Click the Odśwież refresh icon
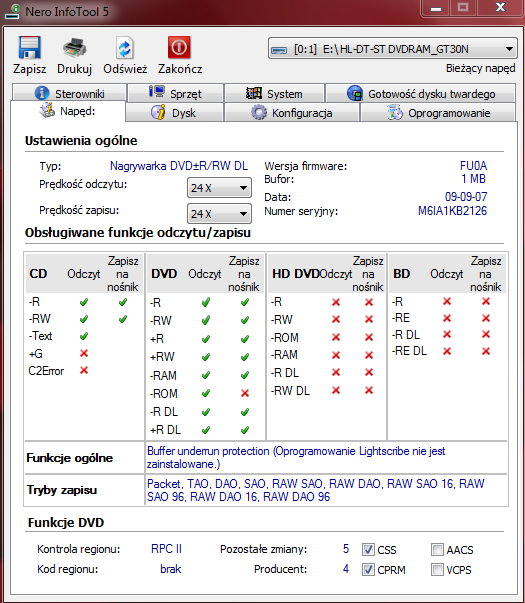Viewport: 525px width, 603px height. pyautogui.click(x=125, y=48)
